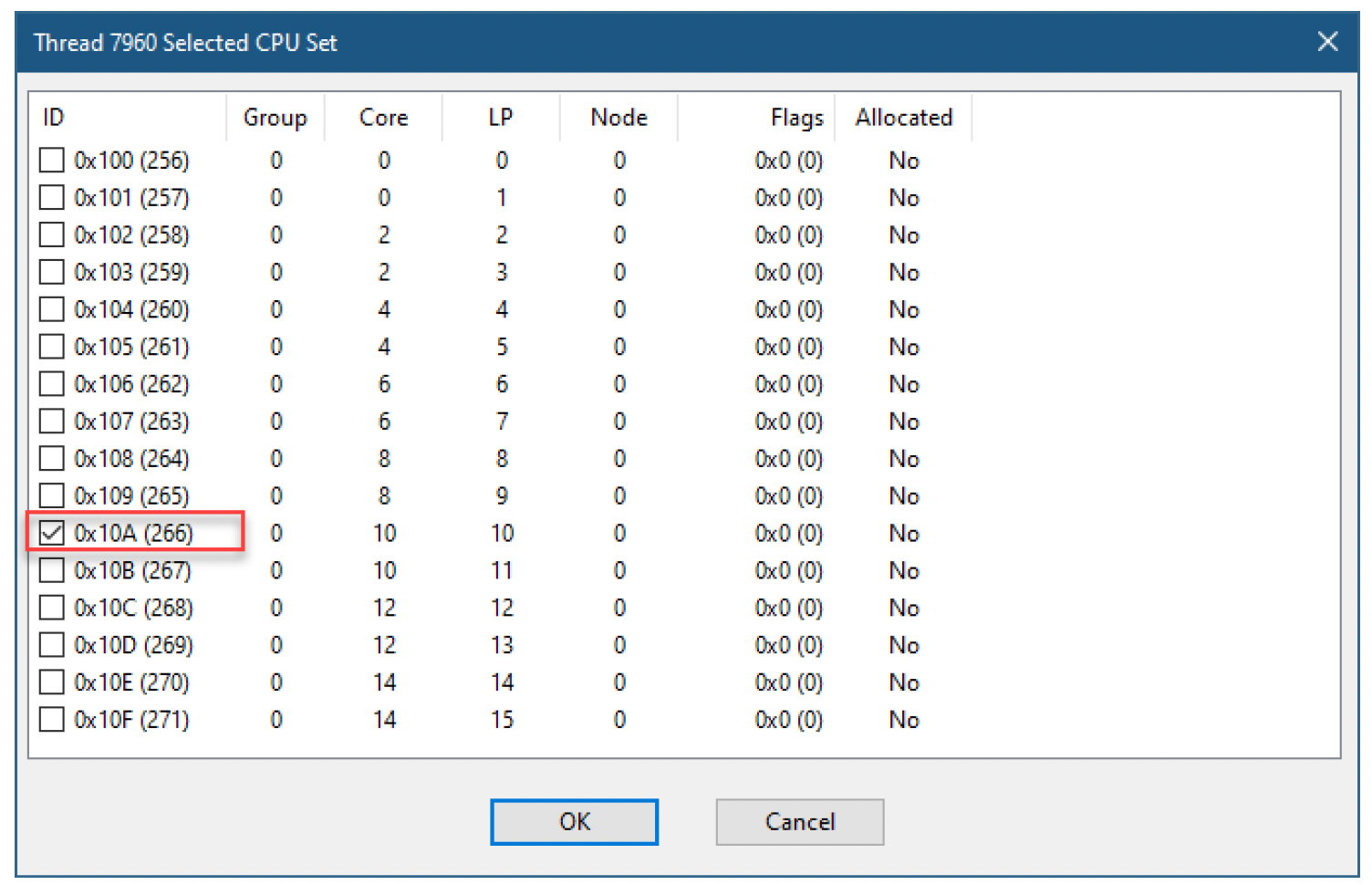1372x885 pixels.
Task: Sort list by the Allocated column header
Action: (x=903, y=118)
